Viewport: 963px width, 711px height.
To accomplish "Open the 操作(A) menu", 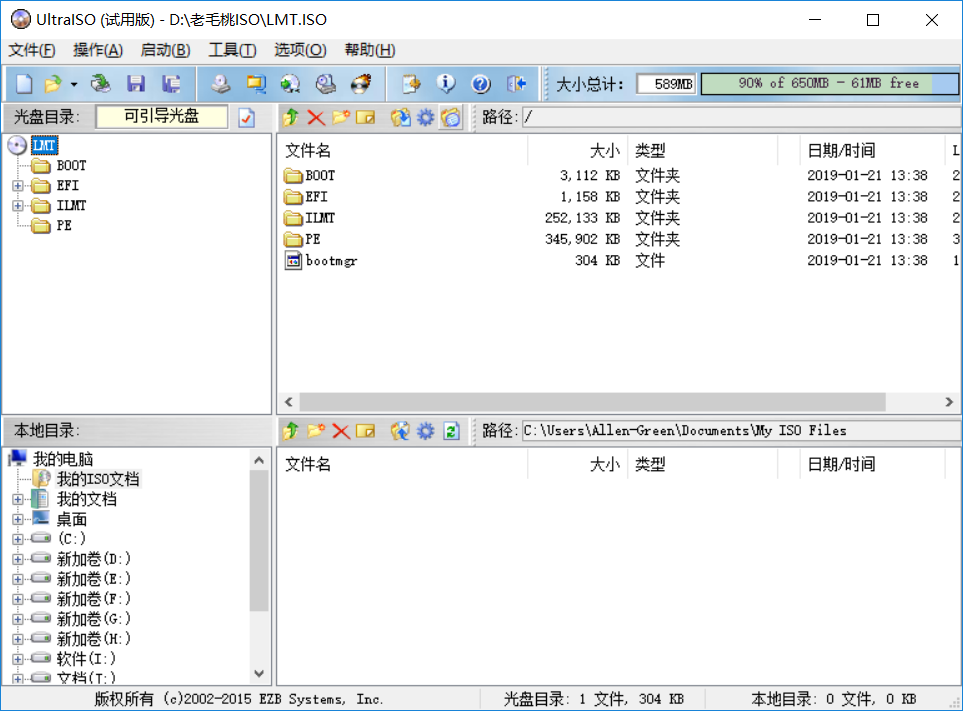I will [x=98, y=50].
